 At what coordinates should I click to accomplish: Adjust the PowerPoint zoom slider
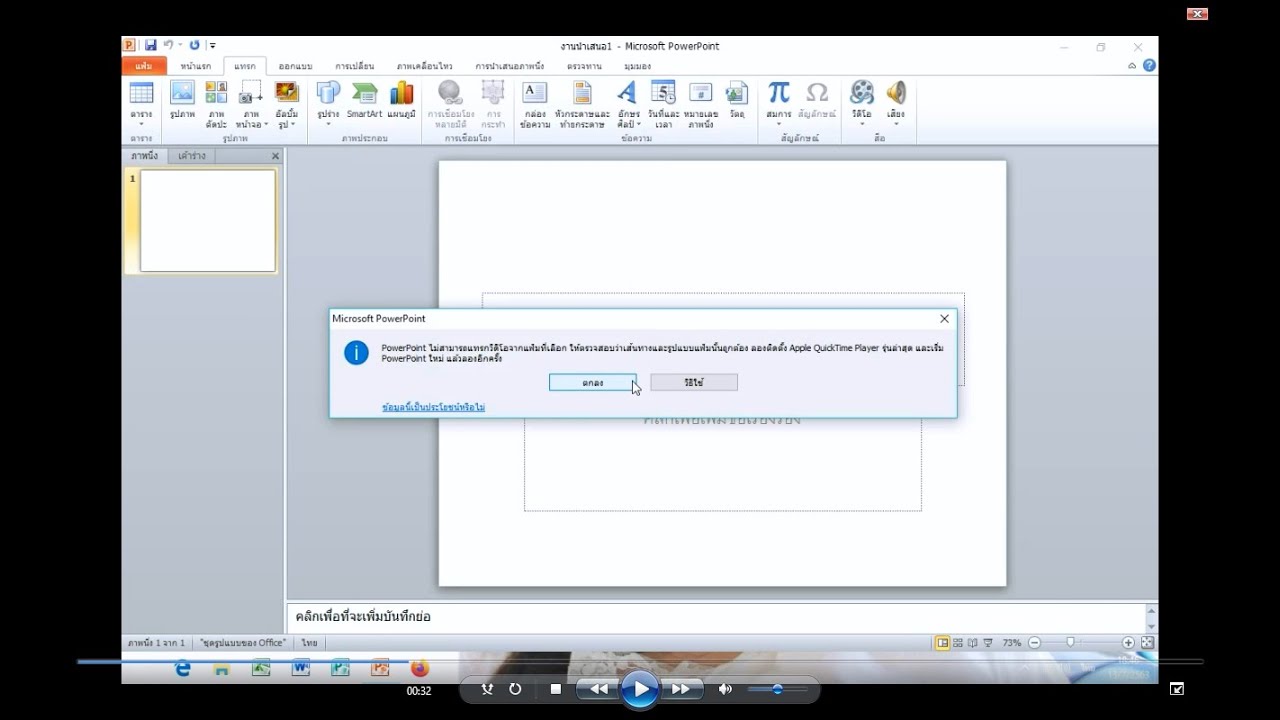click(1070, 642)
